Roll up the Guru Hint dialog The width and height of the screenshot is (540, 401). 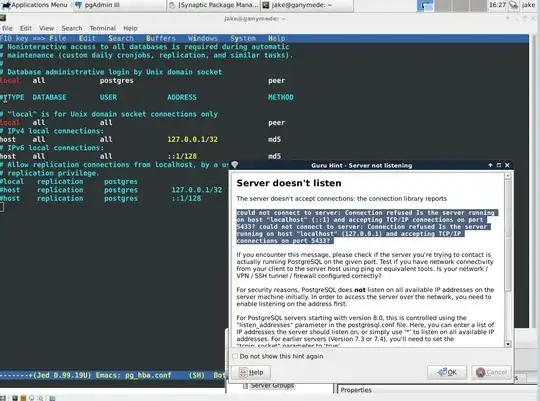490,165
